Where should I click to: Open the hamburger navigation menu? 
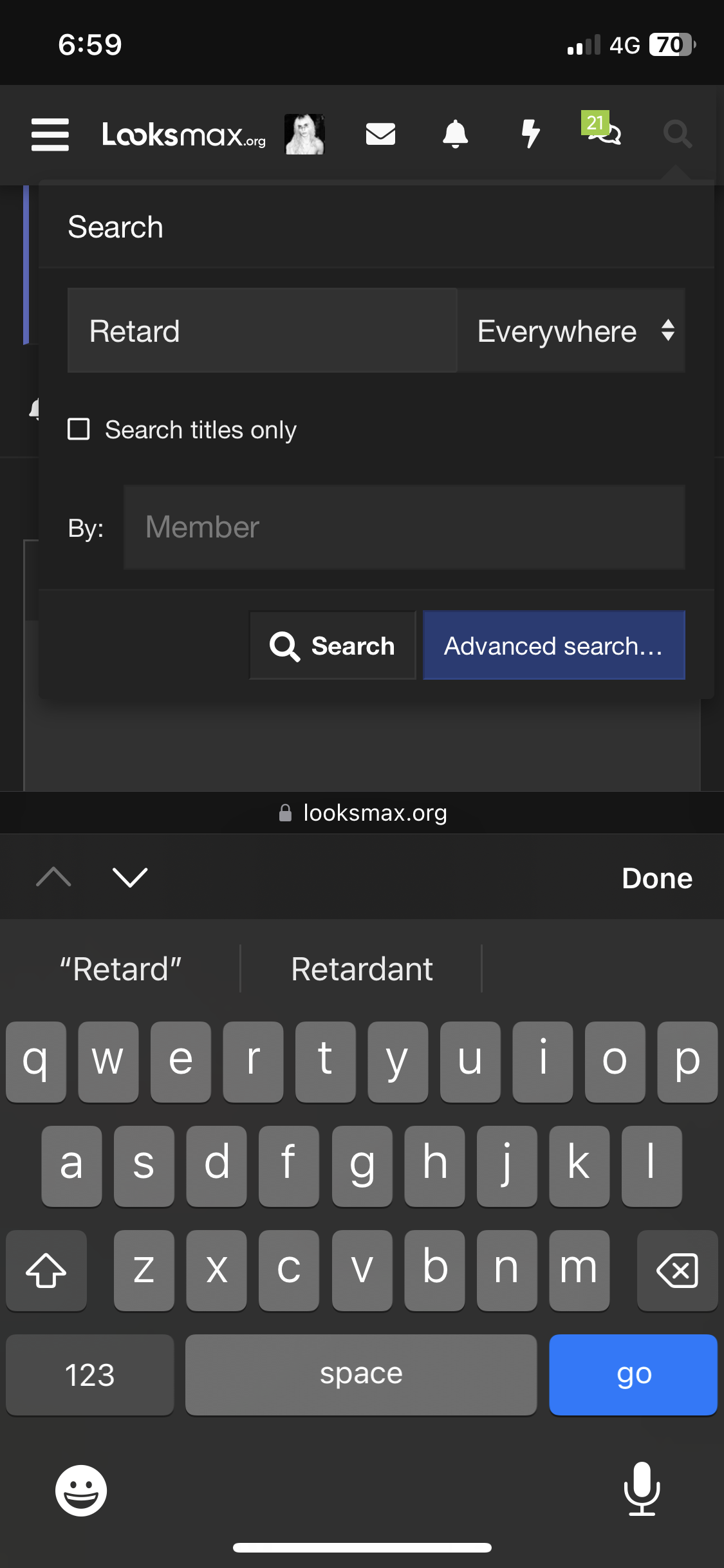click(x=50, y=135)
